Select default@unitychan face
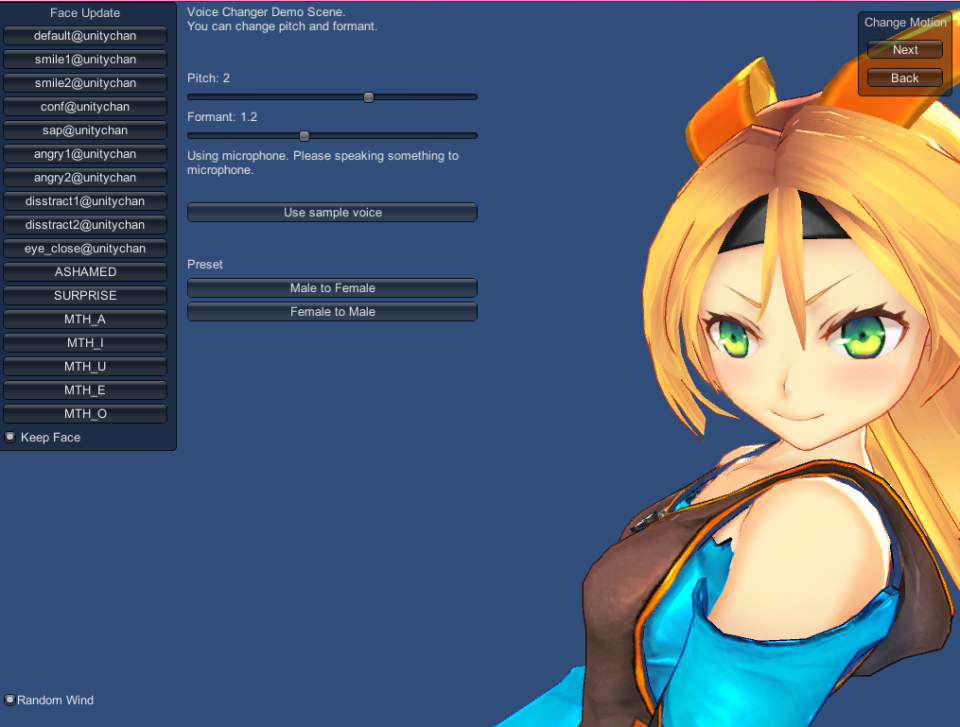 tap(85, 36)
